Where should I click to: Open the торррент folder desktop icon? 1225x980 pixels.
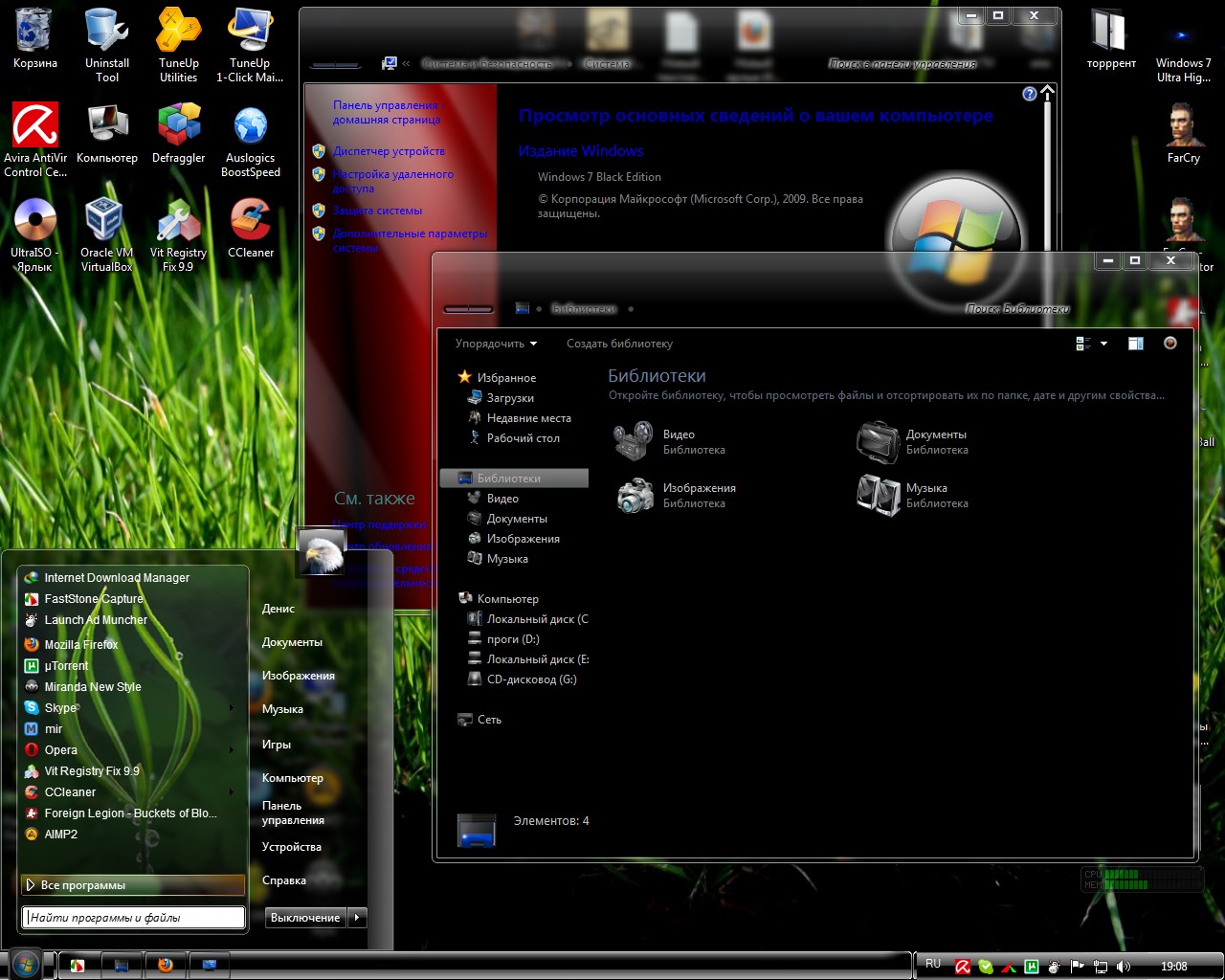click(x=1111, y=40)
